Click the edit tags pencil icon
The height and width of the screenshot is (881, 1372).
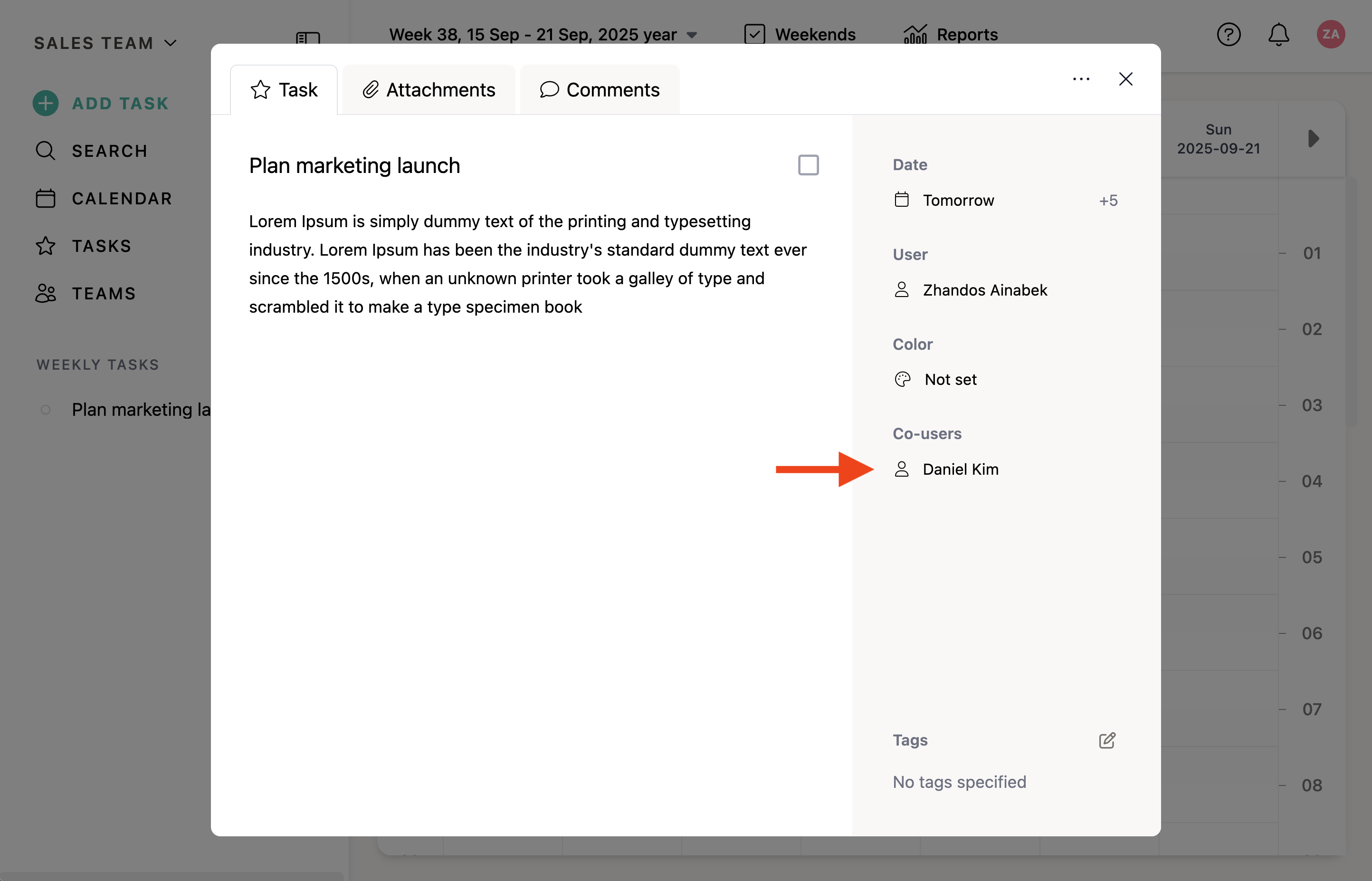pyautogui.click(x=1106, y=740)
